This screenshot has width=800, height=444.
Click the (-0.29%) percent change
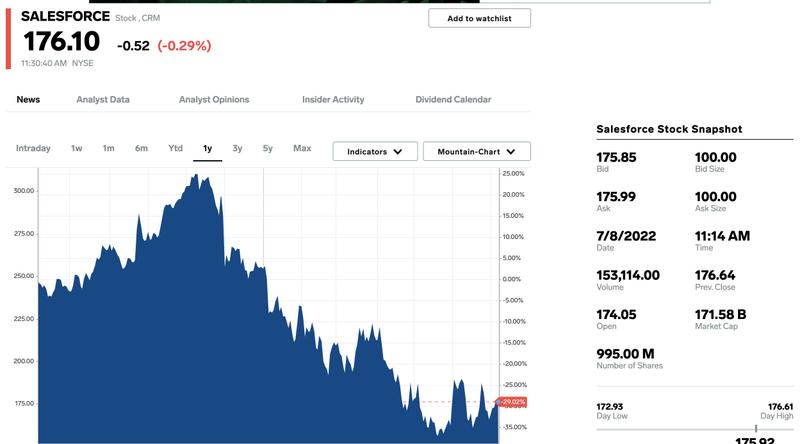(184, 46)
